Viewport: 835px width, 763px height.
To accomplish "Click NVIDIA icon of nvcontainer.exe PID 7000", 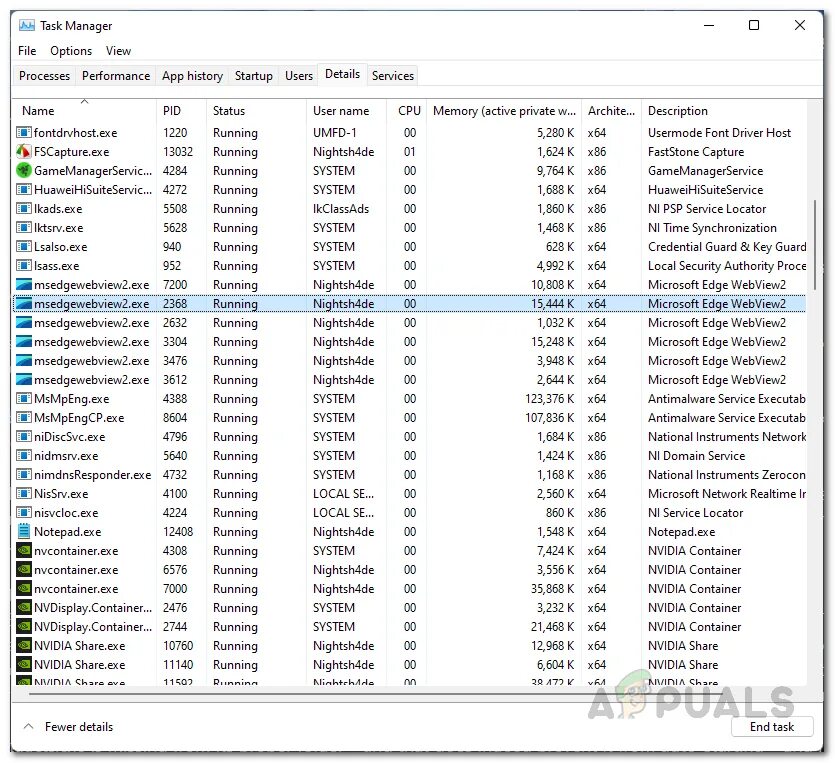I will (x=23, y=588).
